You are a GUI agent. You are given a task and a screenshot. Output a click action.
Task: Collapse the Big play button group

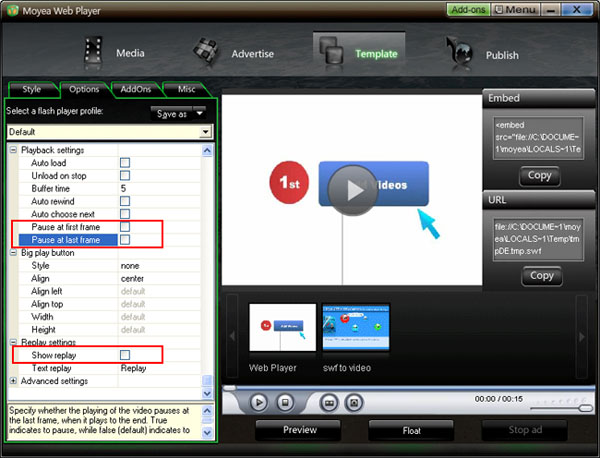click(x=13, y=253)
